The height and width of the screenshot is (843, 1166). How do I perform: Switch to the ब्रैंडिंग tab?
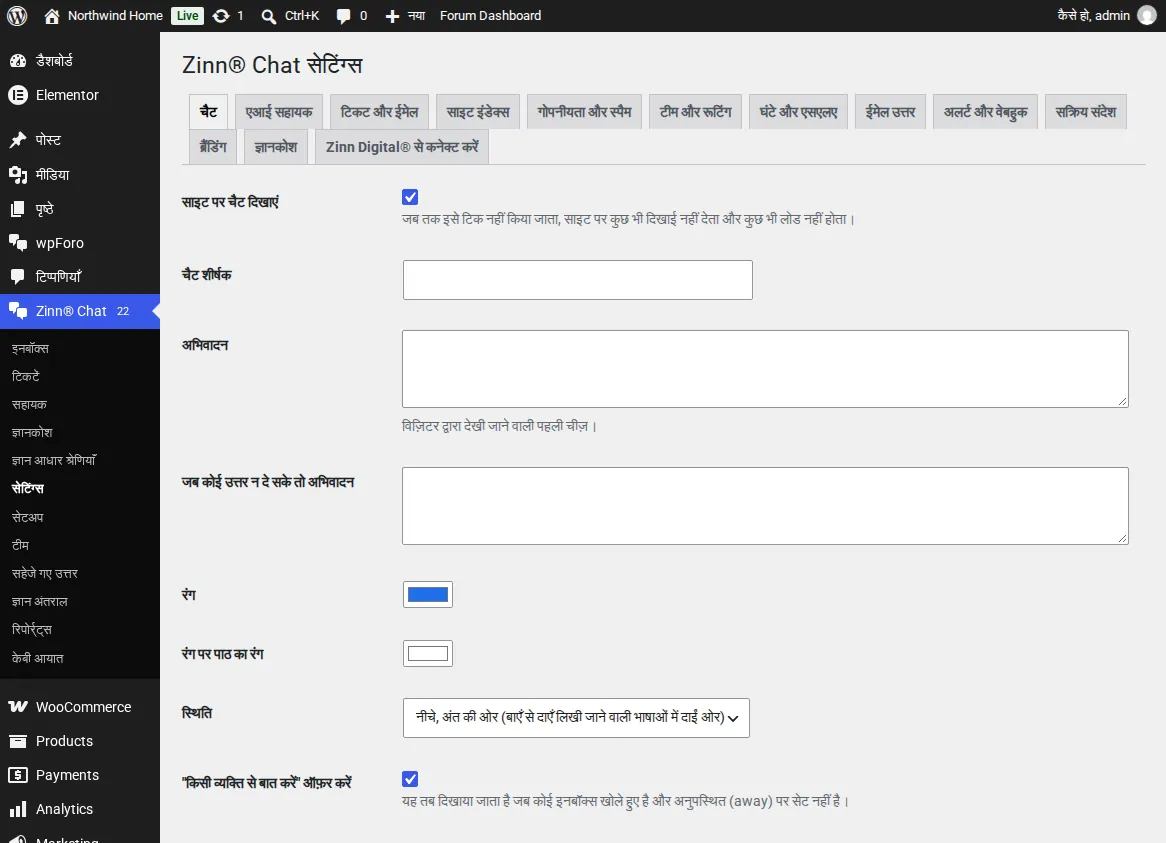tap(213, 146)
